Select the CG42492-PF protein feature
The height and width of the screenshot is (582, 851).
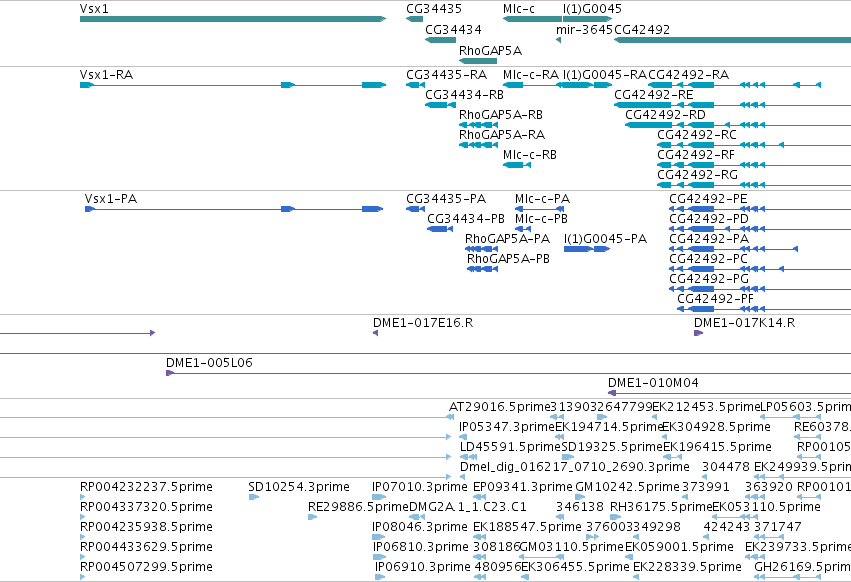click(764, 308)
